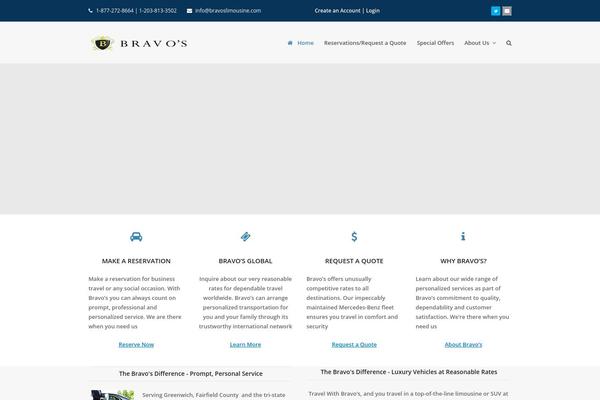The image size is (600, 400).
Task: Expand the About Us dropdown arrow
Action: tap(494, 43)
